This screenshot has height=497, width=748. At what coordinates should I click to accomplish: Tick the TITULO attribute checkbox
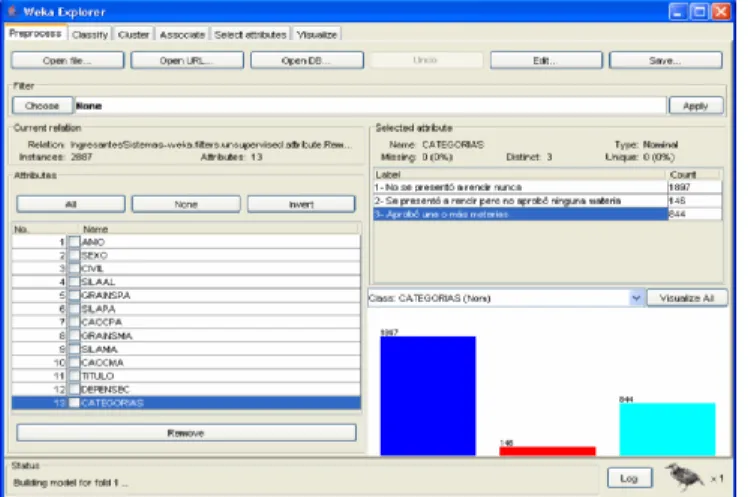pos(74,376)
